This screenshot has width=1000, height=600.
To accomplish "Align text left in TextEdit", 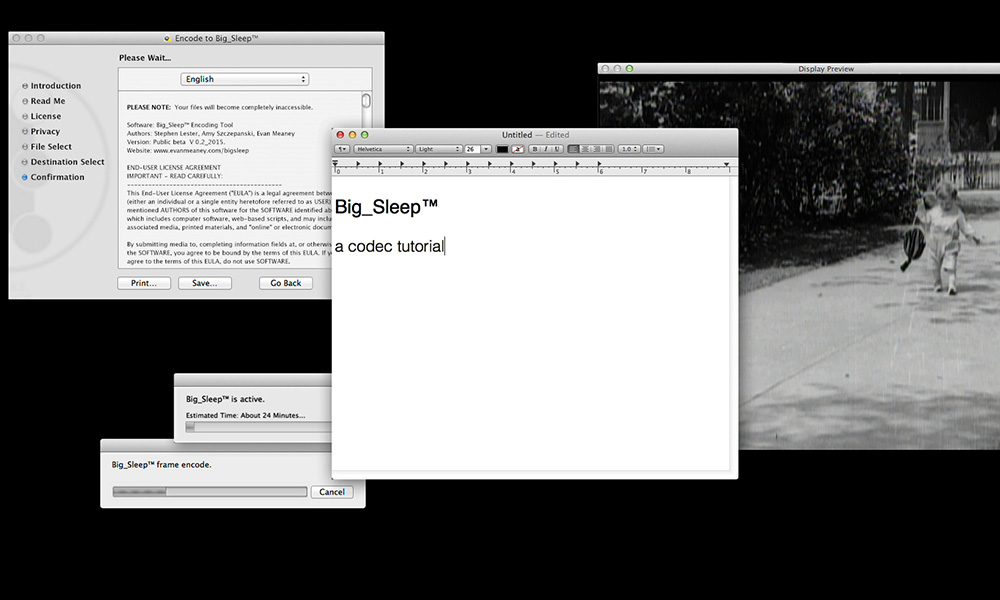I will [573, 149].
